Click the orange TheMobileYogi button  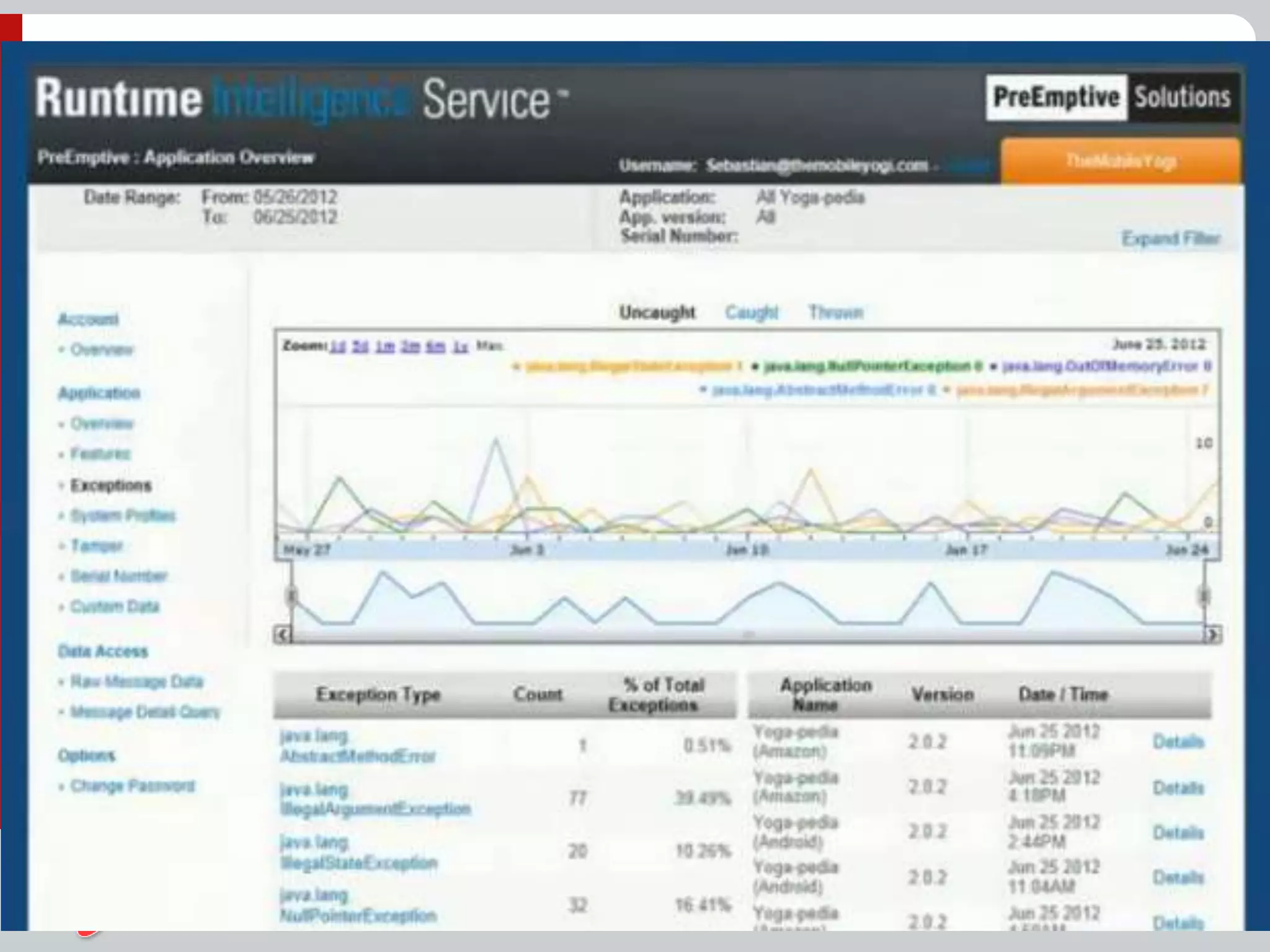point(1121,161)
